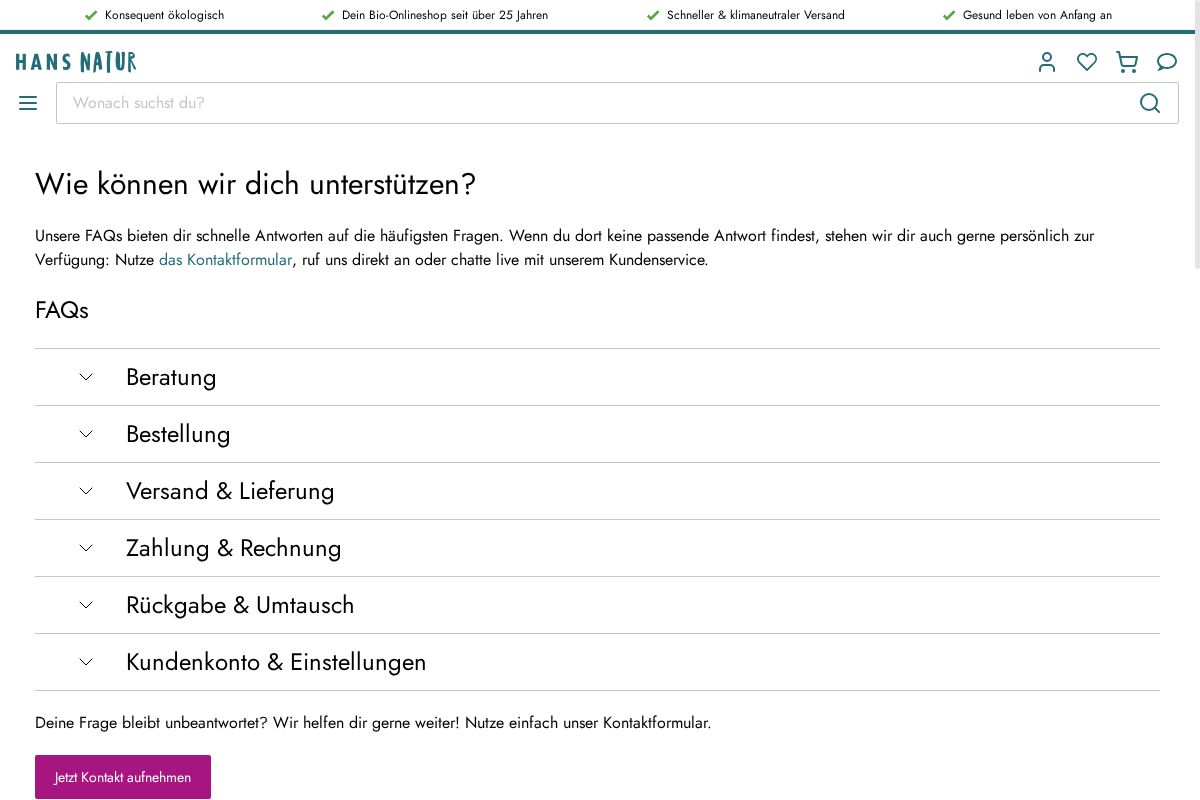This screenshot has width=1200, height=800.
Task: Open the Bestellung FAQ heading
Action: pyautogui.click(x=178, y=434)
